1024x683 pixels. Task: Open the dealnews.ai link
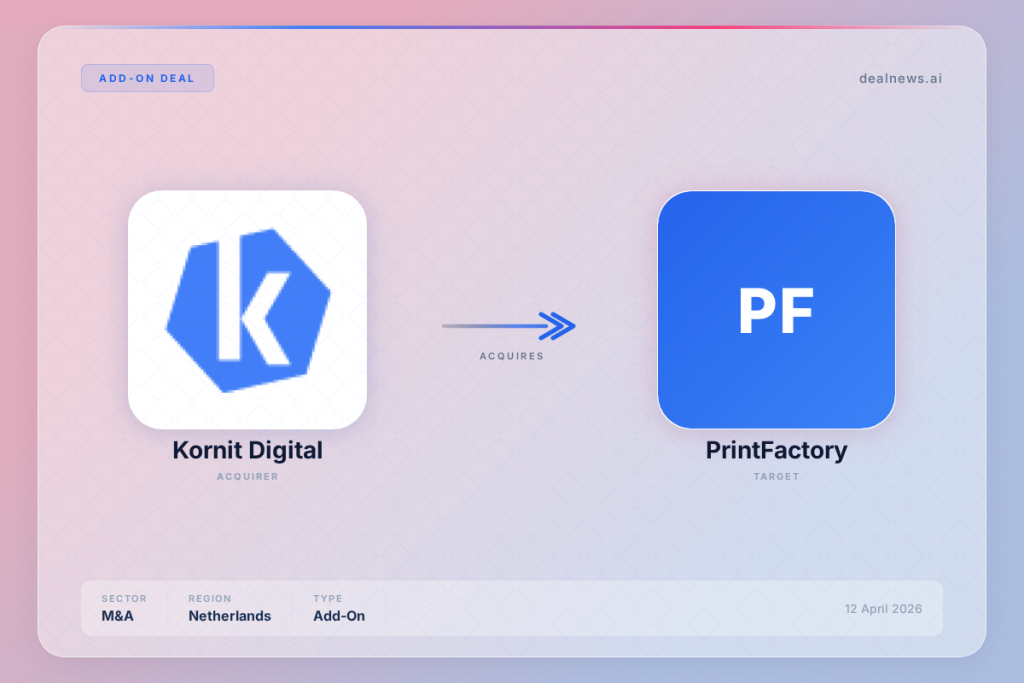pos(900,78)
